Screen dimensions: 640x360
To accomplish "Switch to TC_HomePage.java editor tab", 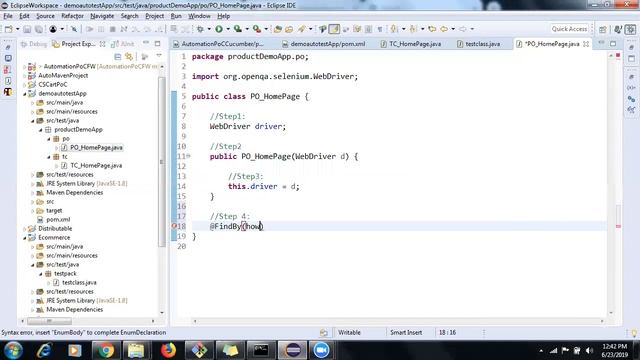I will (x=411, y=44).
